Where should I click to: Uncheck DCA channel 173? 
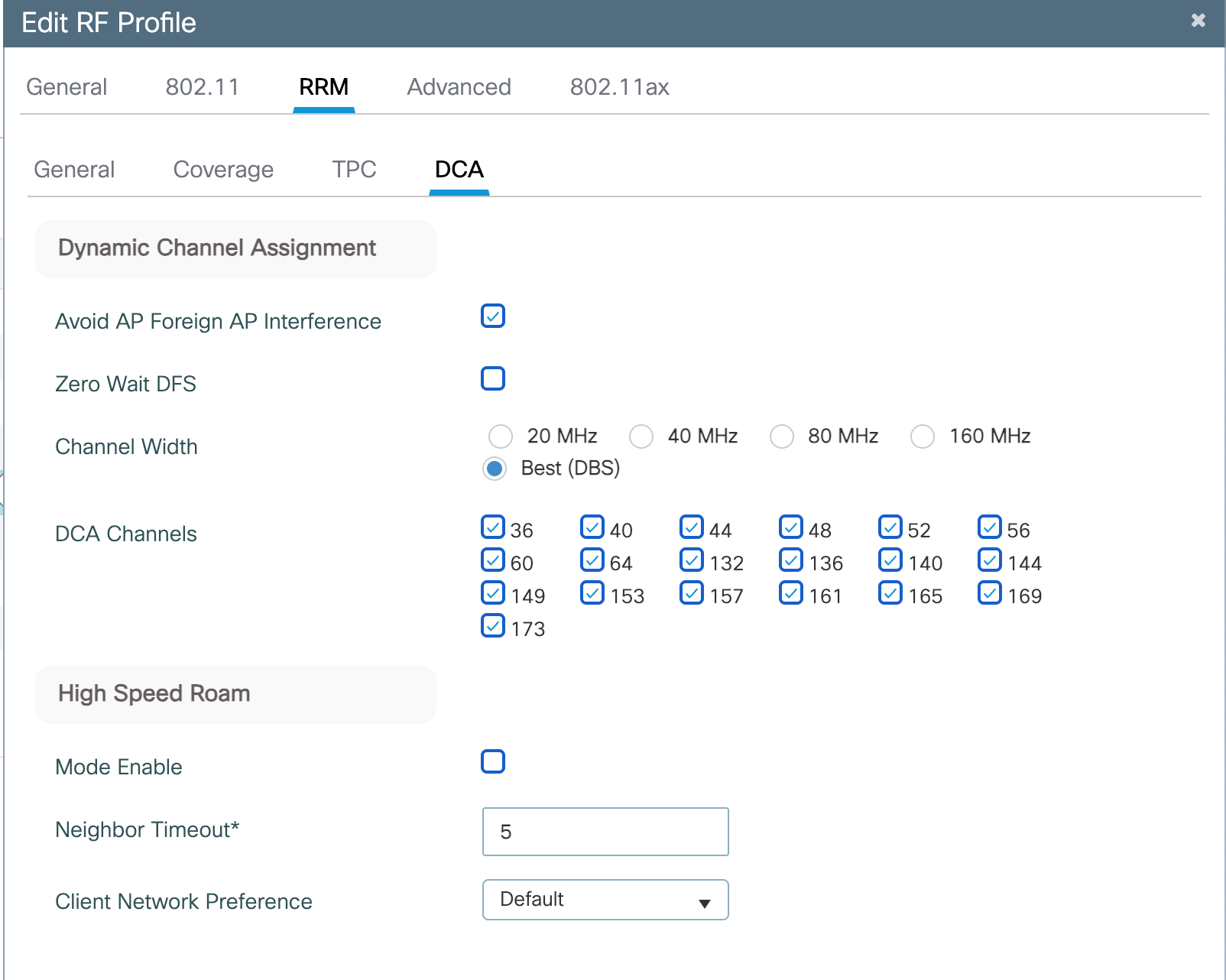point(493,626)
